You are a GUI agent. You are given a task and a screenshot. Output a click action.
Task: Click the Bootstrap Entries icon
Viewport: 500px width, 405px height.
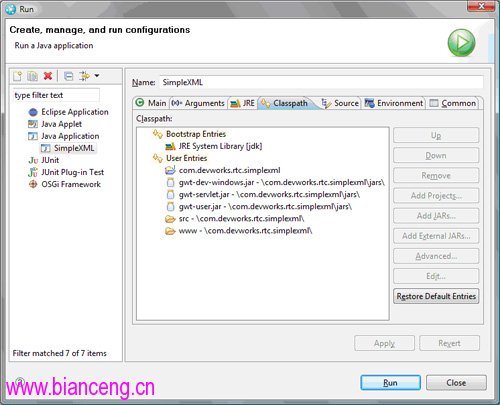(x=158, y=134)
